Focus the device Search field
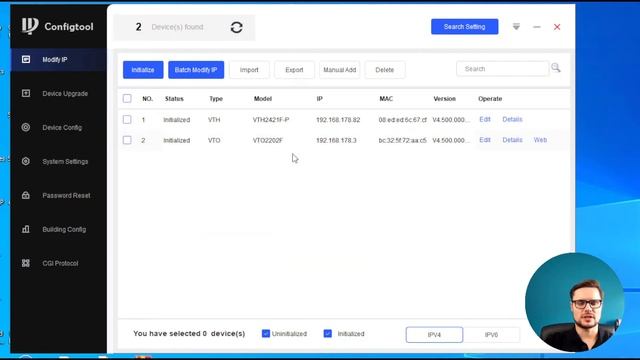640x360 pixels. [x=502, y=69]
